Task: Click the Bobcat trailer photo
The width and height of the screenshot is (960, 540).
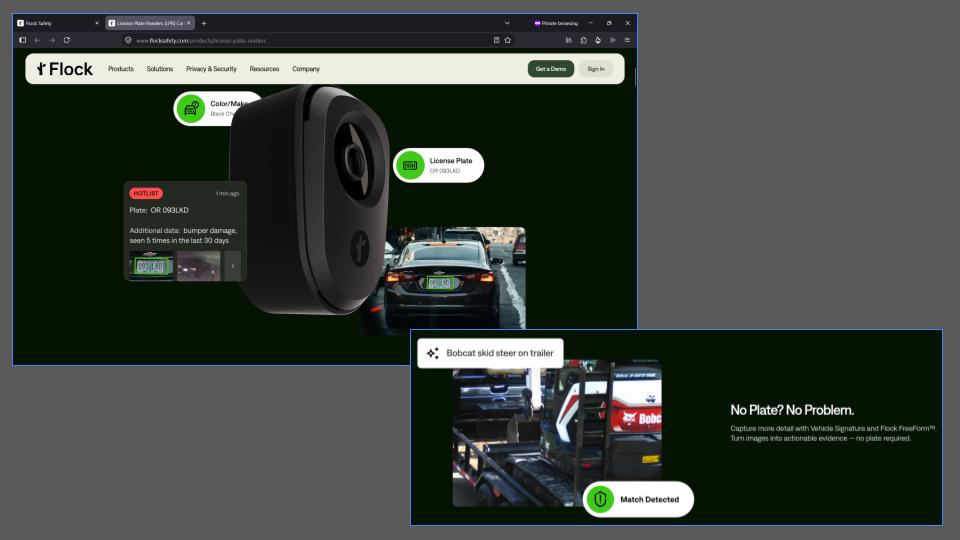Action: point(557,433)
